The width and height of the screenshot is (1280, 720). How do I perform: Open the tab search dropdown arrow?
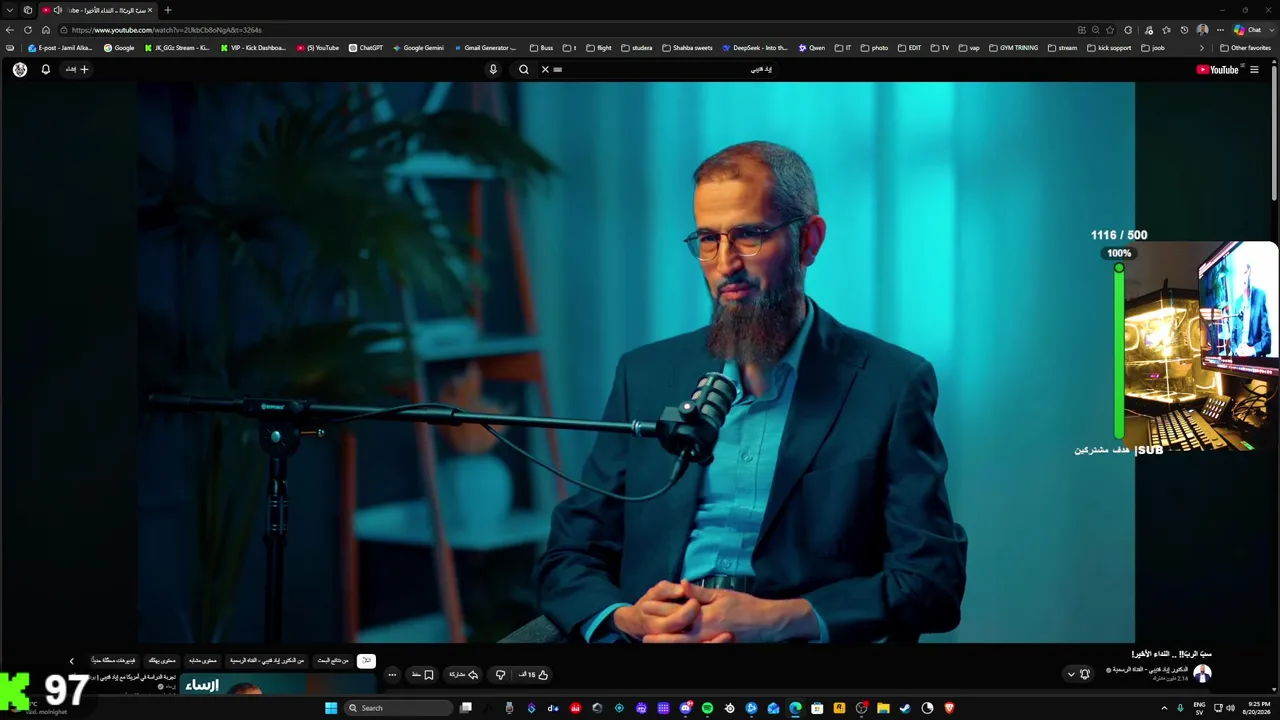(10, 10)
